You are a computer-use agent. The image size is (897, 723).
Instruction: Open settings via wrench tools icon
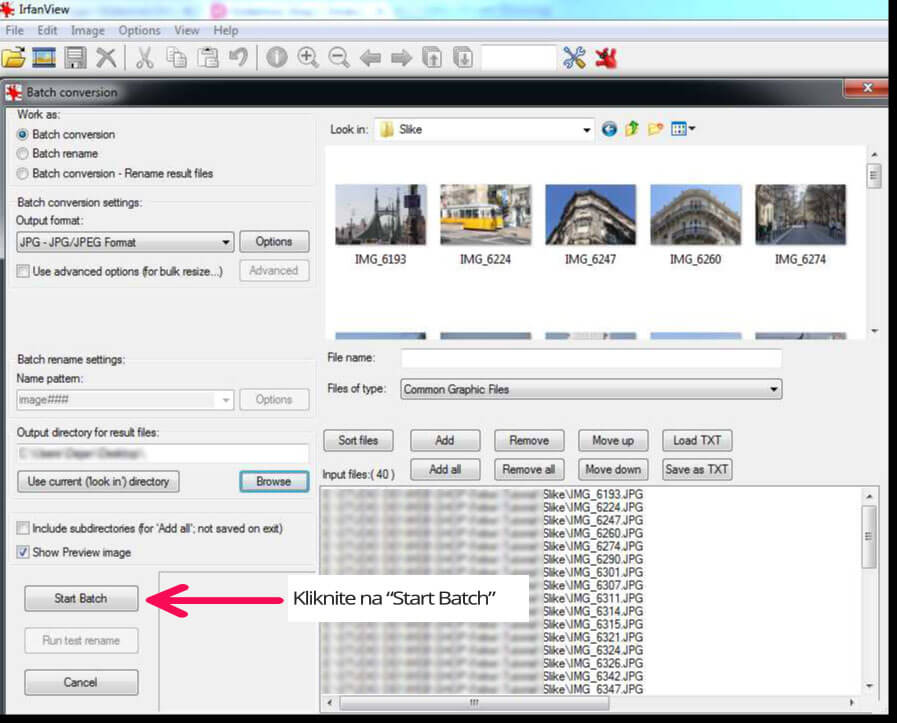pyautogui.click(x=574, y=58)
